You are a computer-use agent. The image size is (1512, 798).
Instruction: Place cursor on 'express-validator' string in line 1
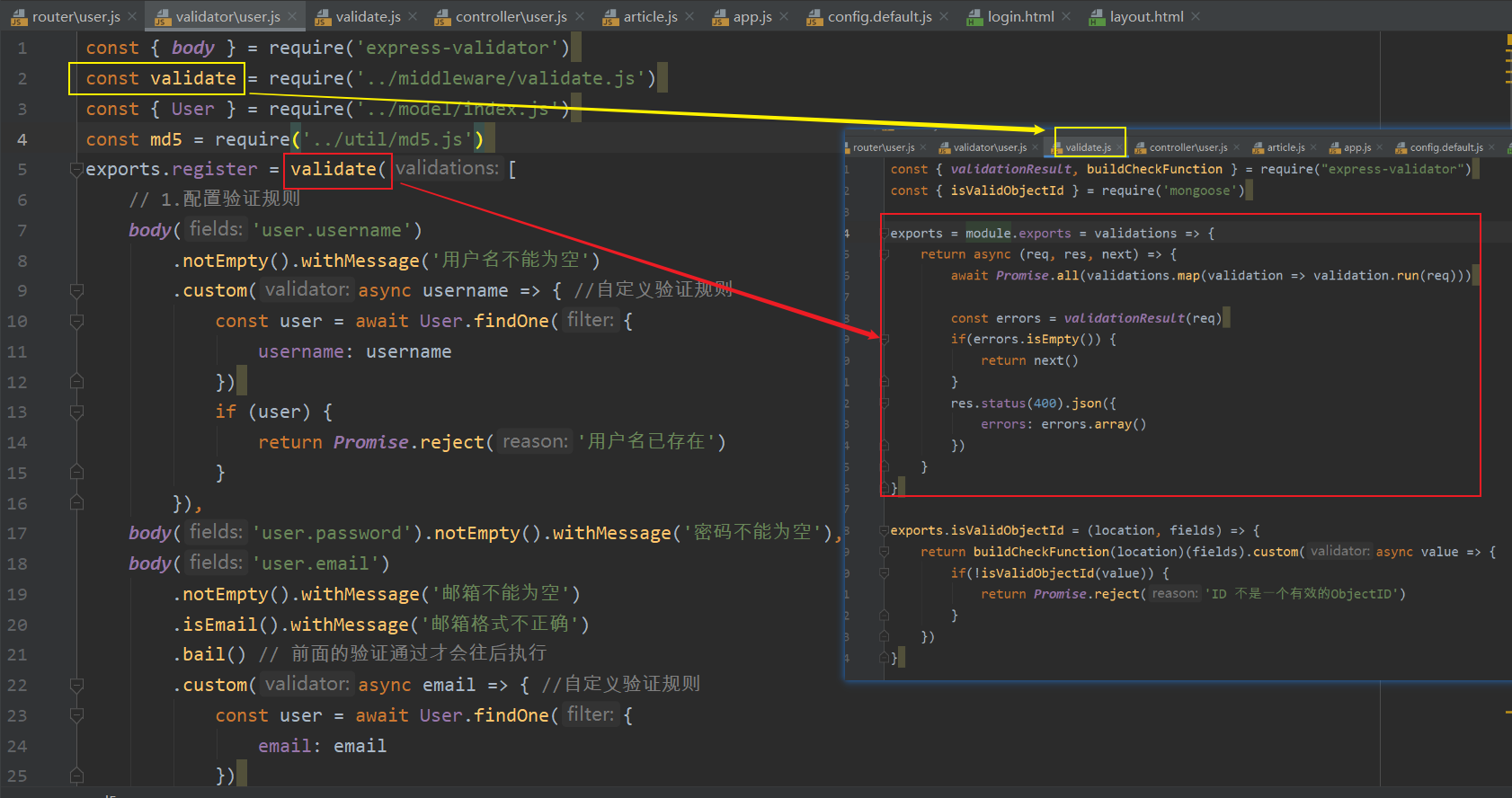tap(463, 48)
